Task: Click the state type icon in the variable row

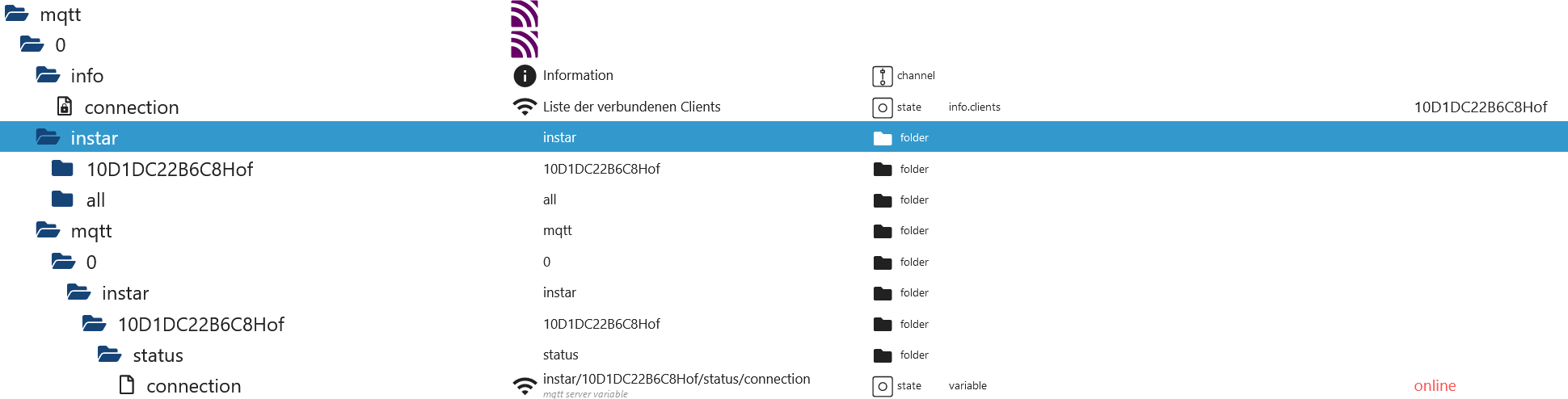Action: (x=883, y=386)
